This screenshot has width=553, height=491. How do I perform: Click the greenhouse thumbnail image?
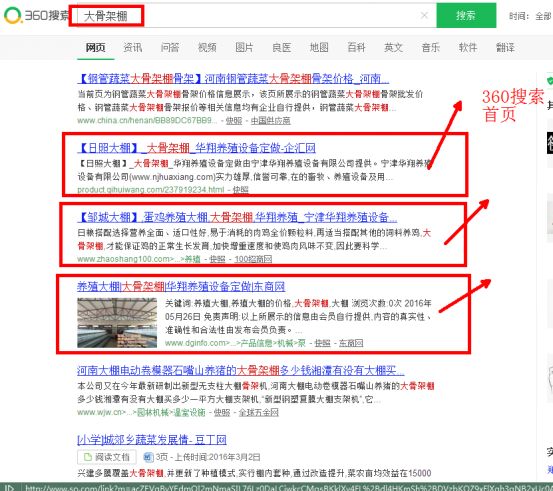pyautogui.click(x=117, y=323)
